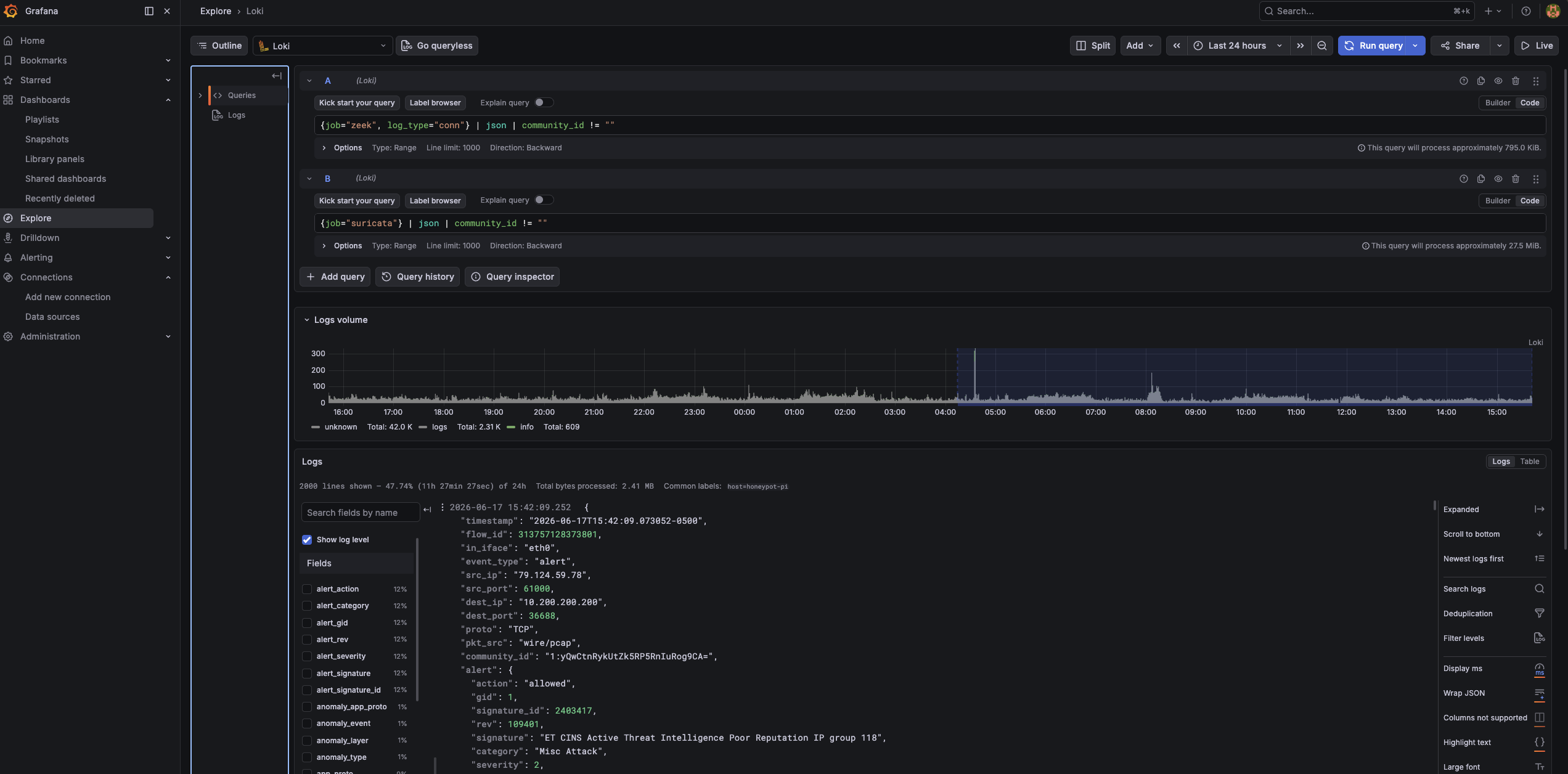
Task: Check the alert_signature field
Action: click(307, 674)
